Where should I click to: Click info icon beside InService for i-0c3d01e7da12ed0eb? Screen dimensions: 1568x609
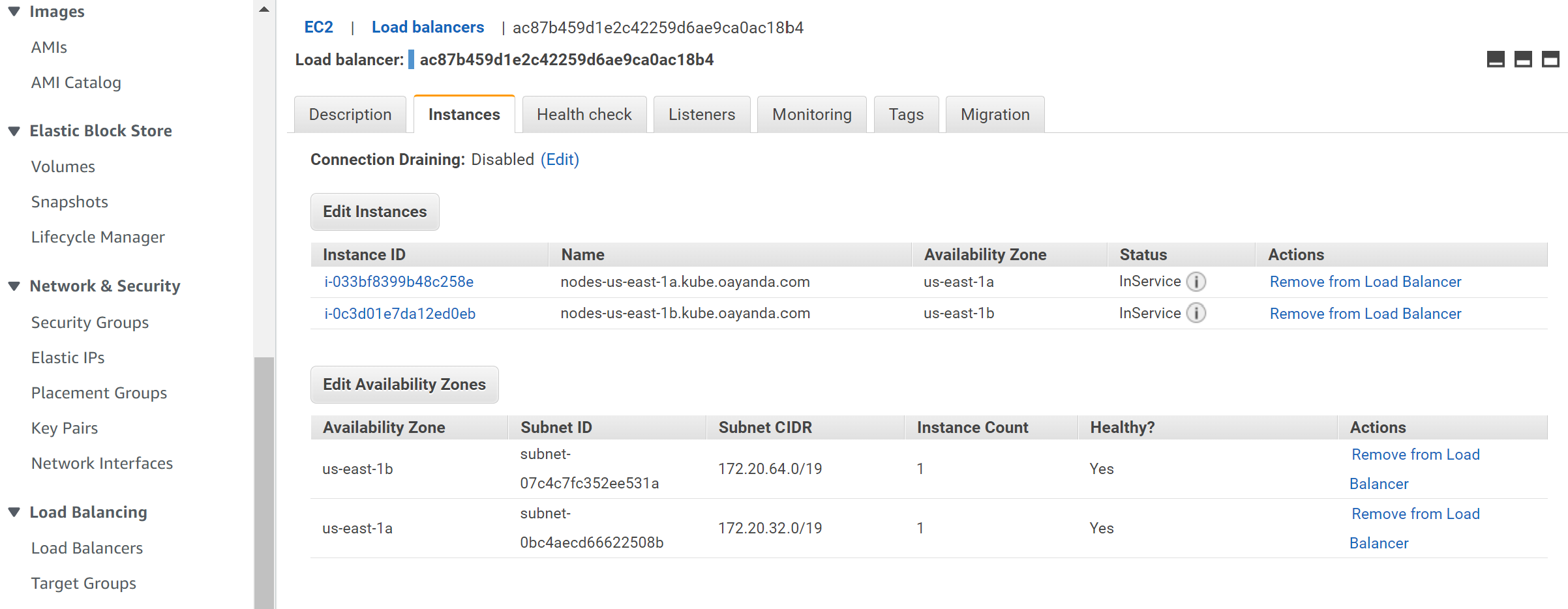pos(1196,314)
